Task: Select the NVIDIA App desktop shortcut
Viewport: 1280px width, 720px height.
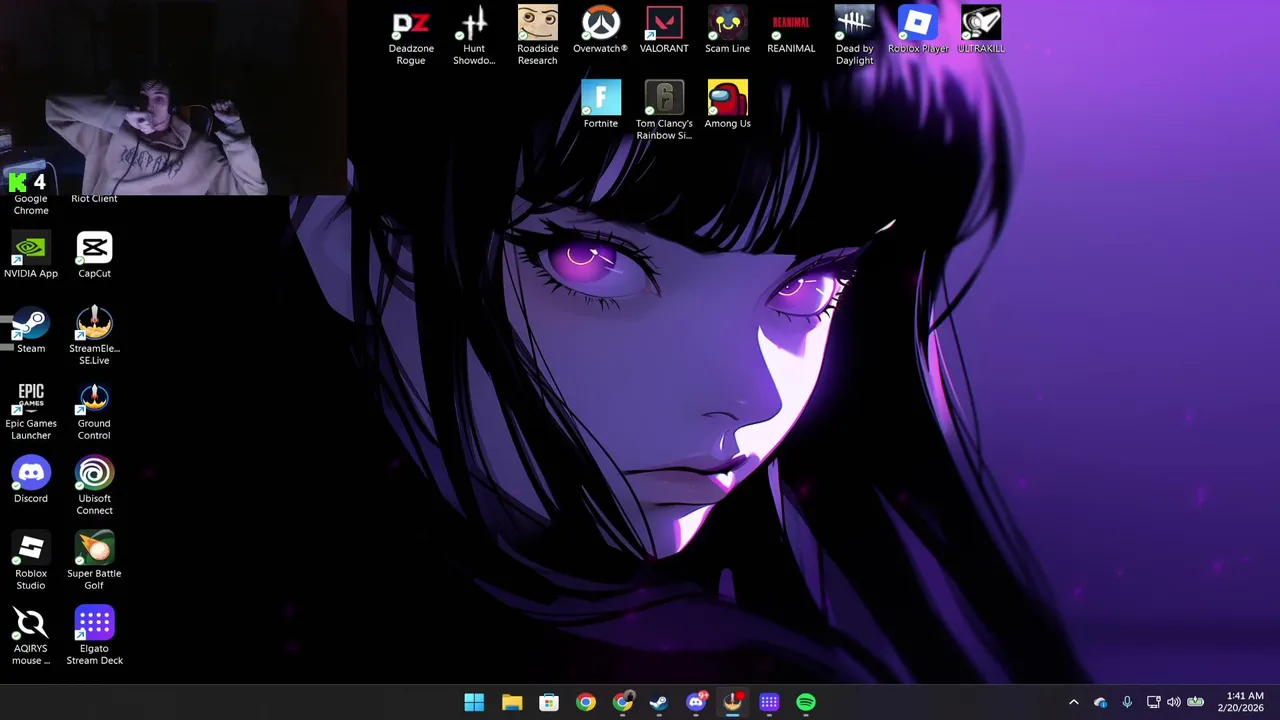Action: click(x=31, y=255)
